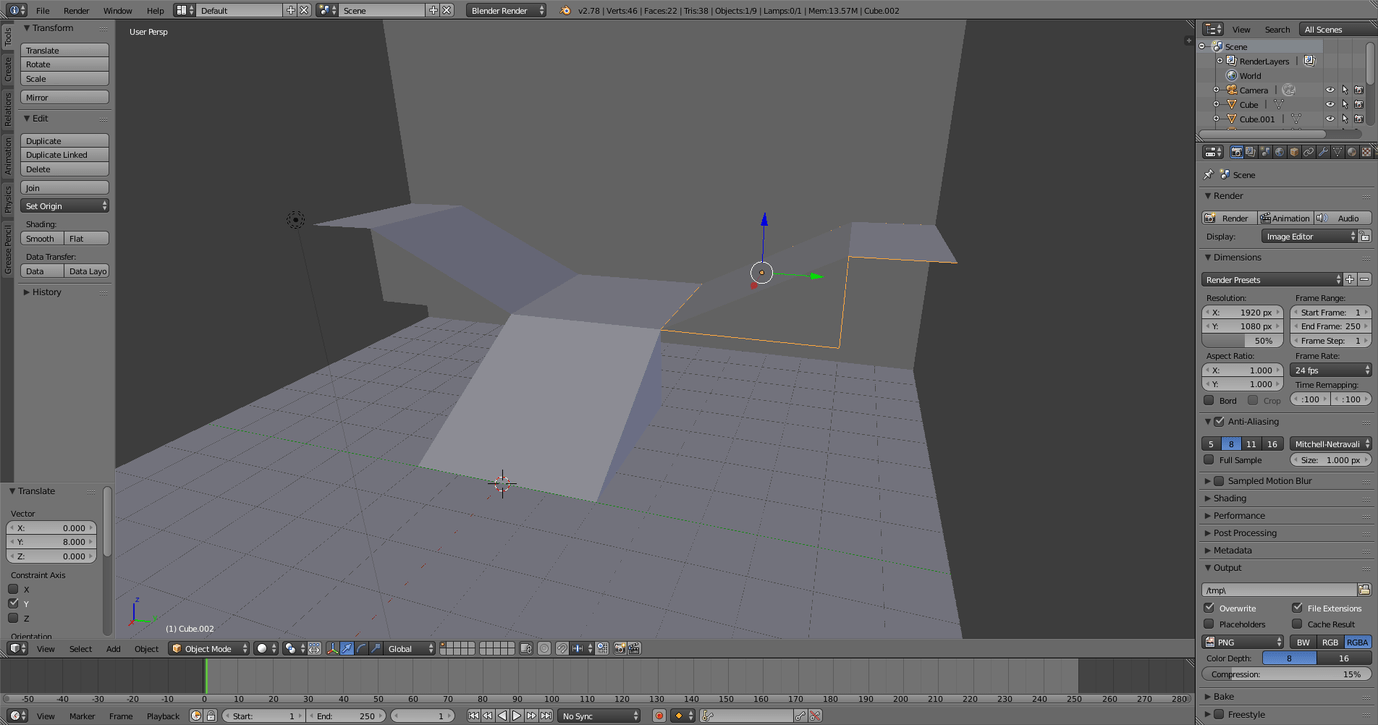This screenshot has height=725, width=1378.
Task: Select the Modifiers wrench tab
Action: pos(1323,151)
